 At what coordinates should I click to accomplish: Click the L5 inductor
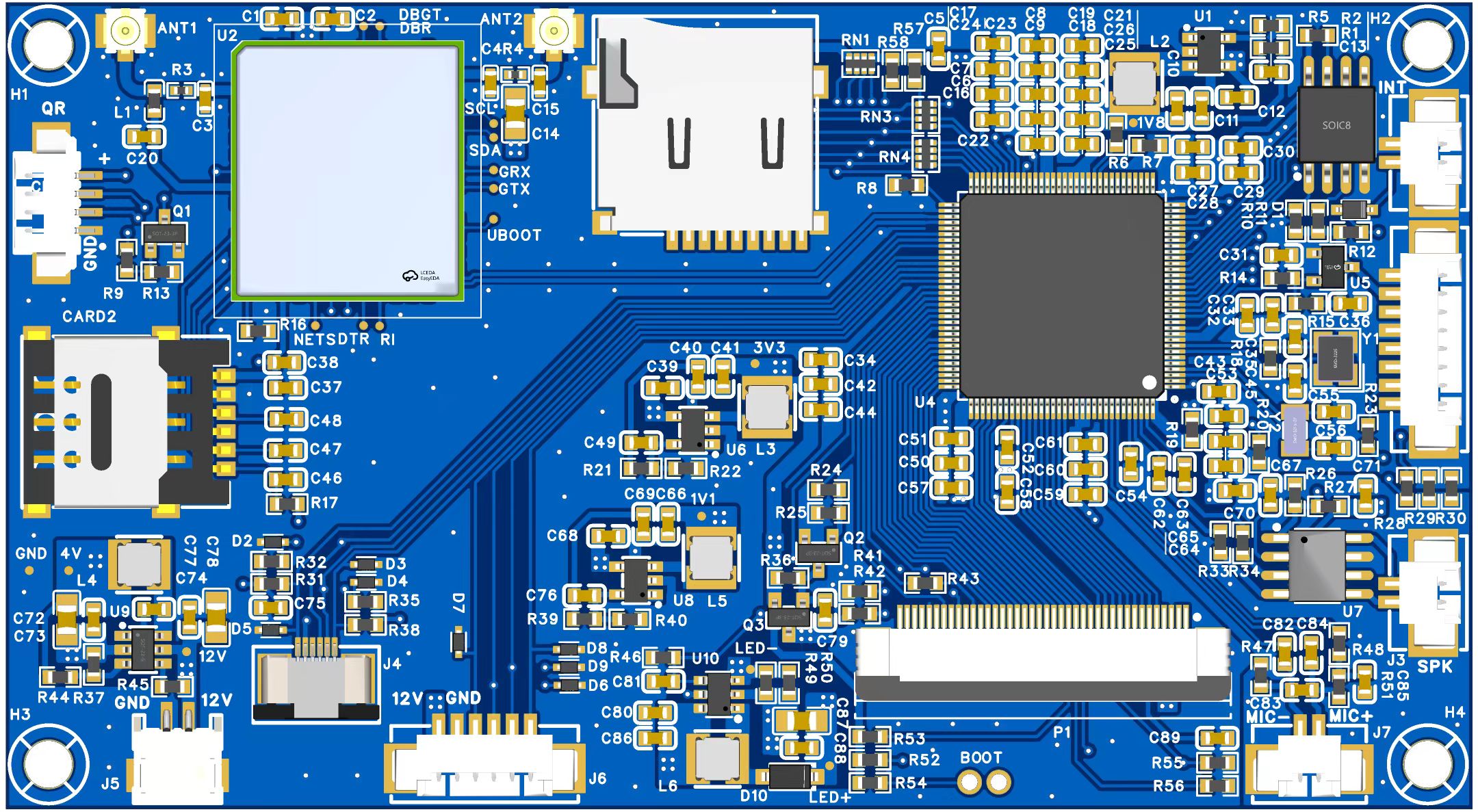coord(712,558)
